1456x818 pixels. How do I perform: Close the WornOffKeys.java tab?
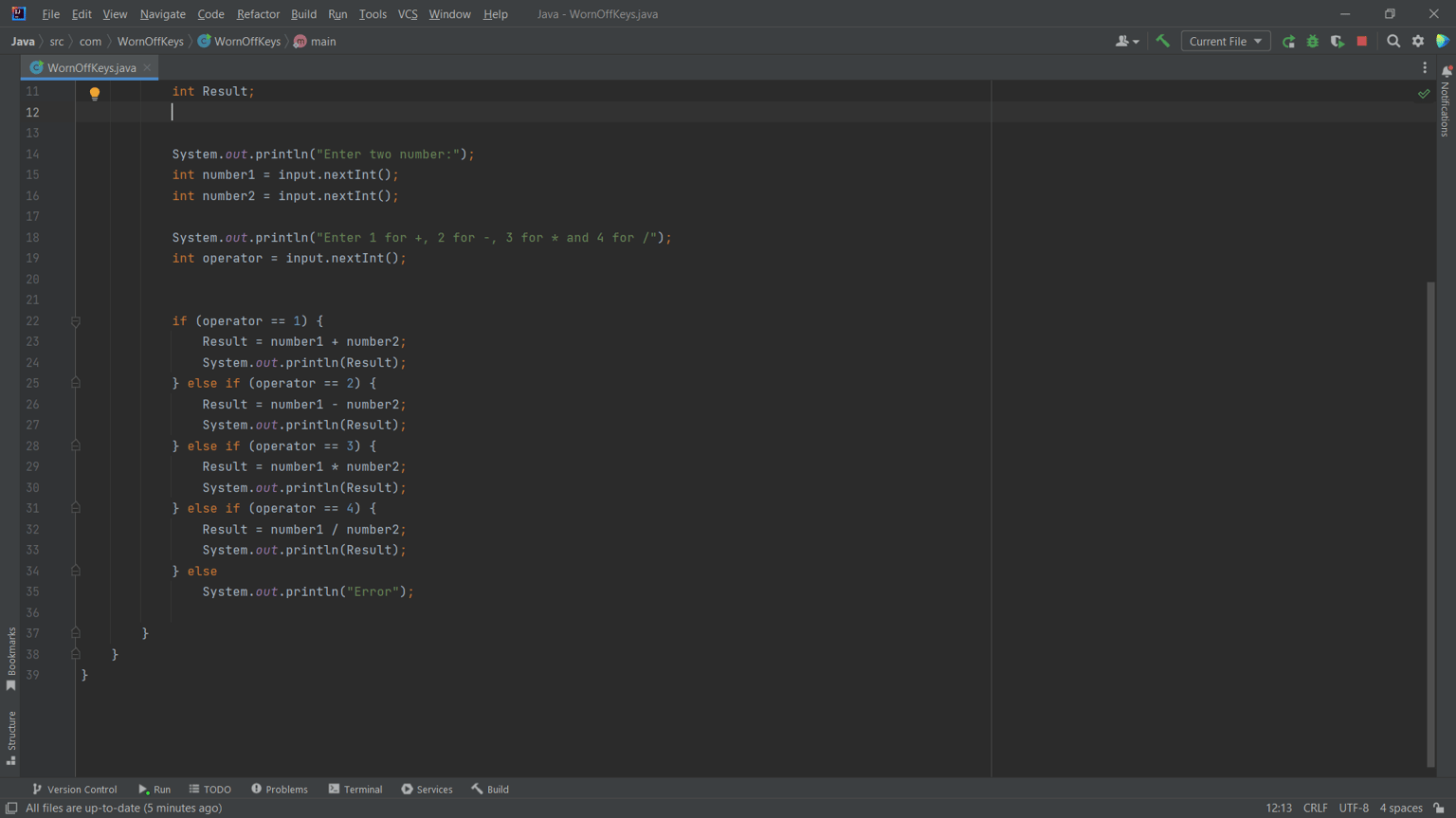[x=147, y=68]
